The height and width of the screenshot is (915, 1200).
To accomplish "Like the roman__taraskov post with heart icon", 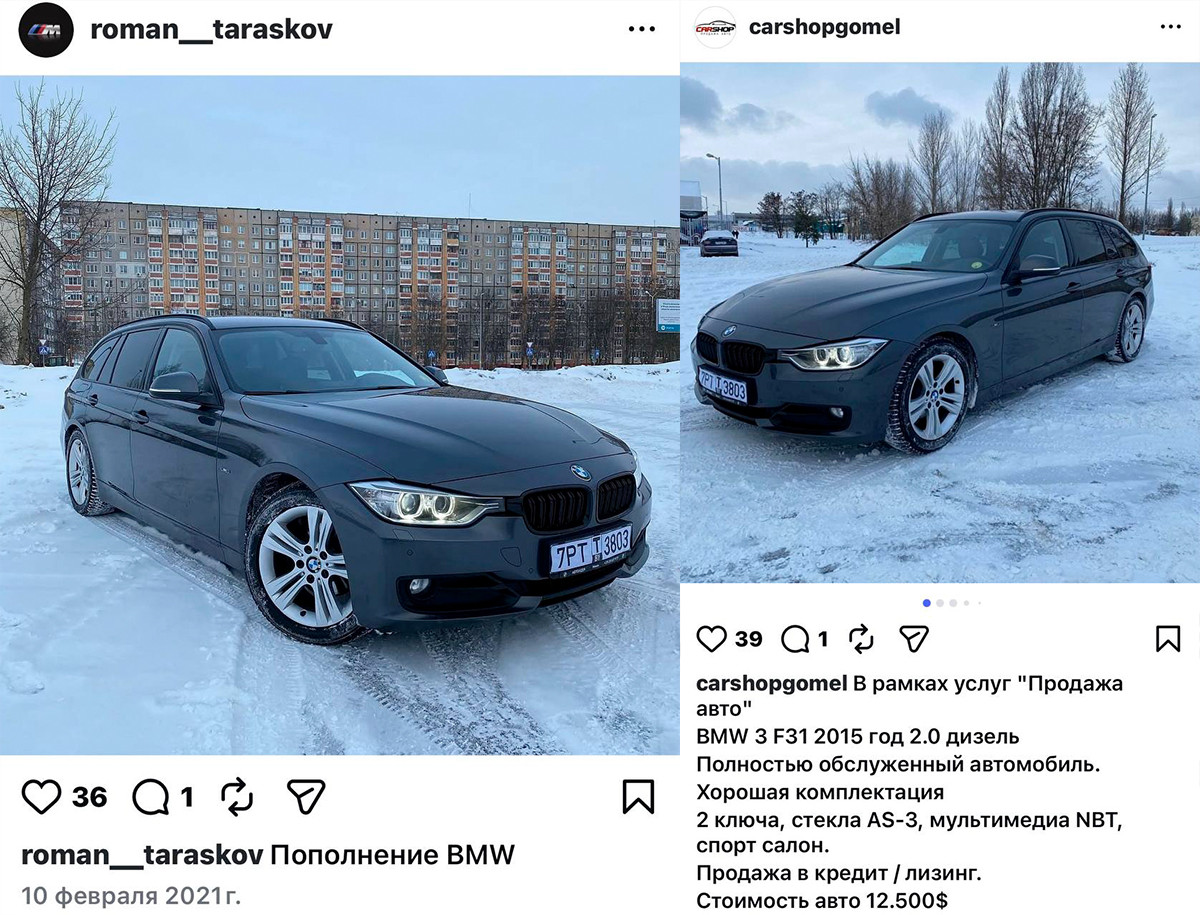I will click(x=42, y=797).
